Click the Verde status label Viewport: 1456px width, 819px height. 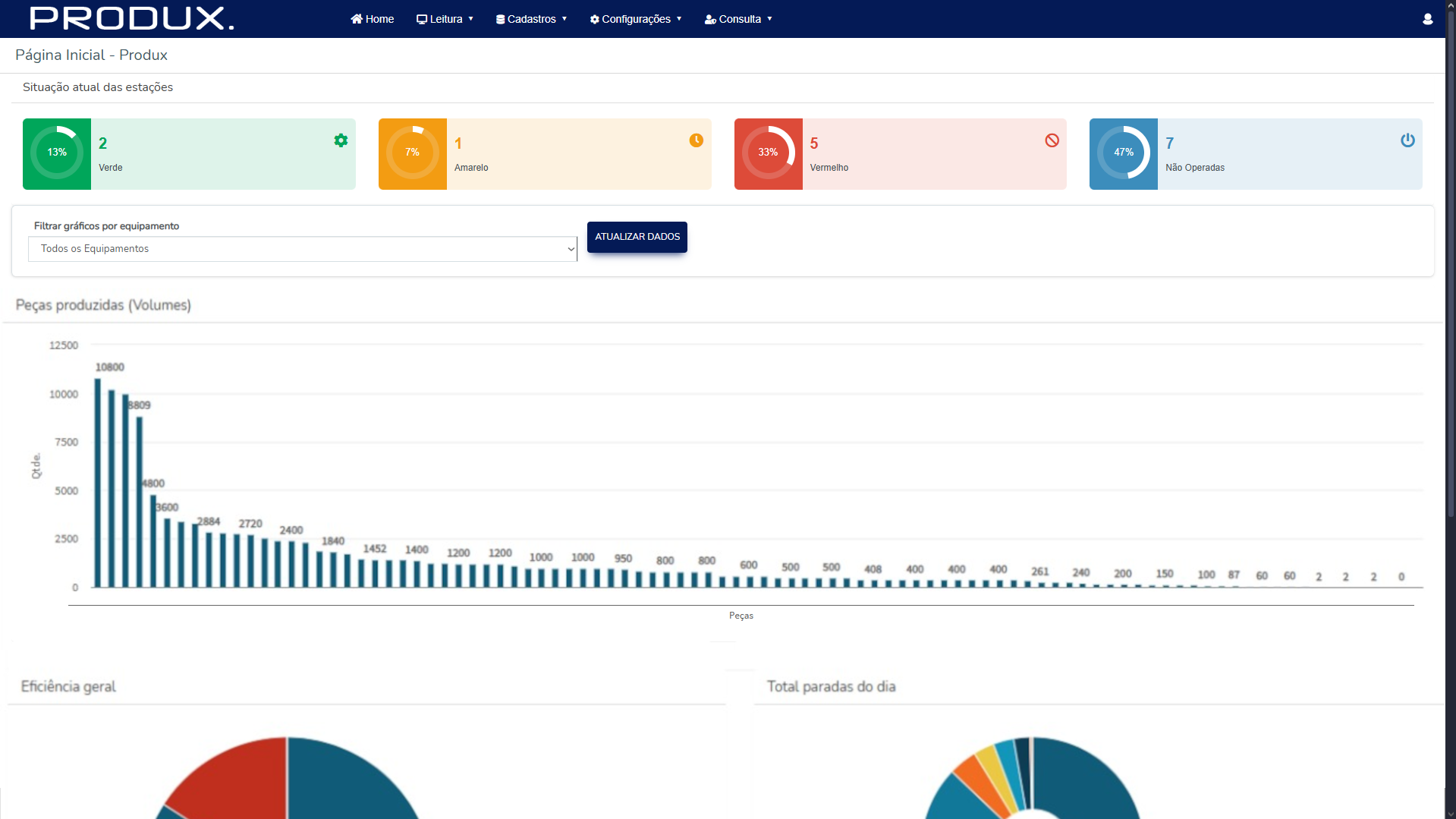pos(111,168)
